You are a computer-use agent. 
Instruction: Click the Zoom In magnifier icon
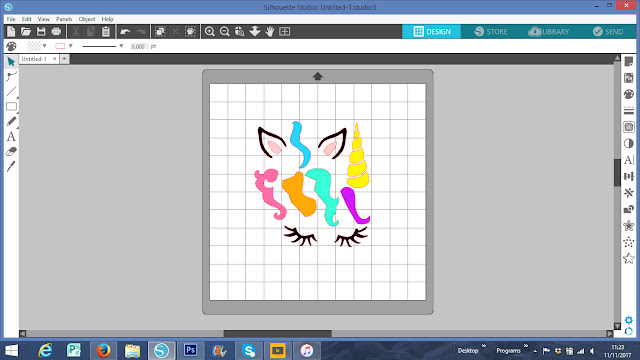coord(209,31)
